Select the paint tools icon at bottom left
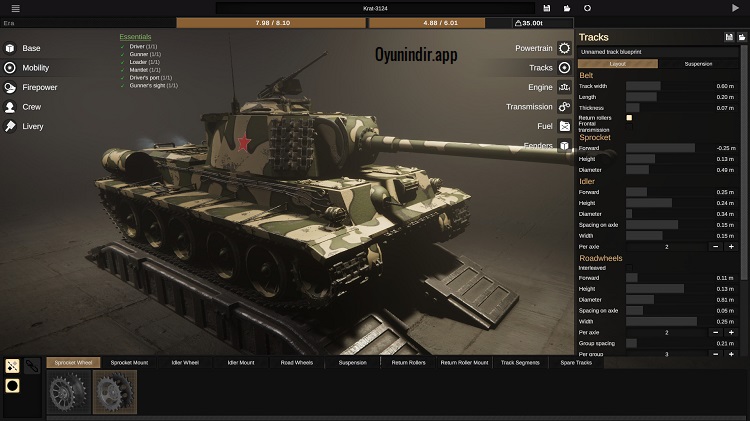 12,366
